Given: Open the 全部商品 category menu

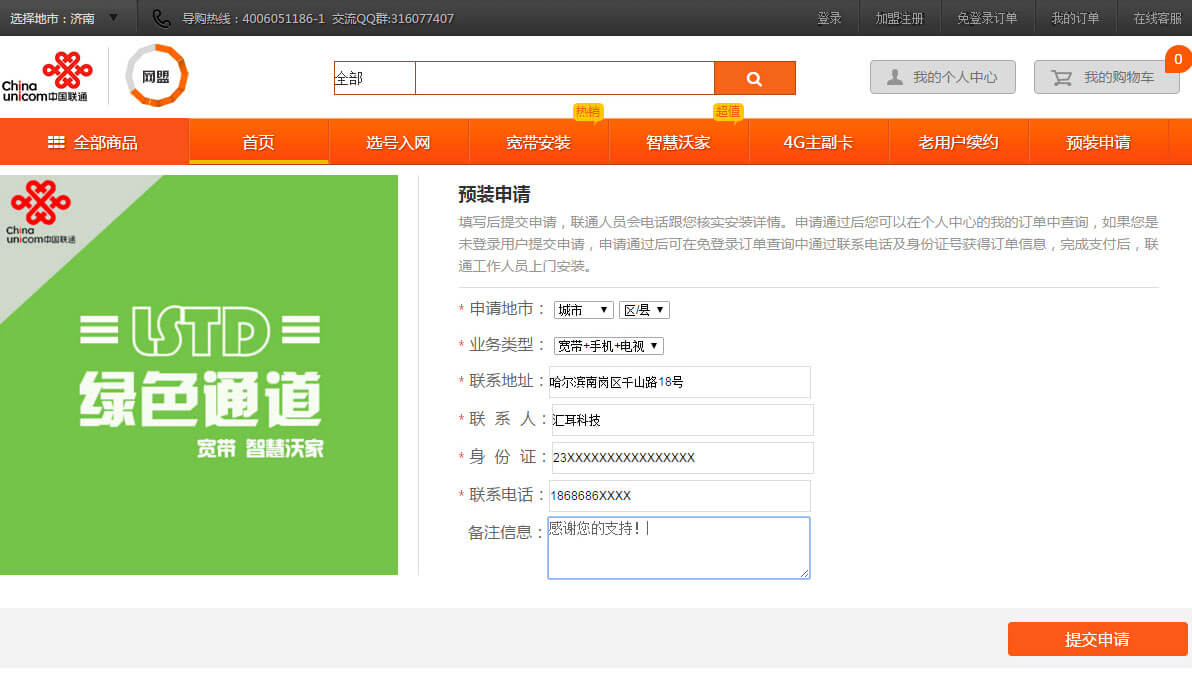Looking at the screenshot, I should 94,142.
